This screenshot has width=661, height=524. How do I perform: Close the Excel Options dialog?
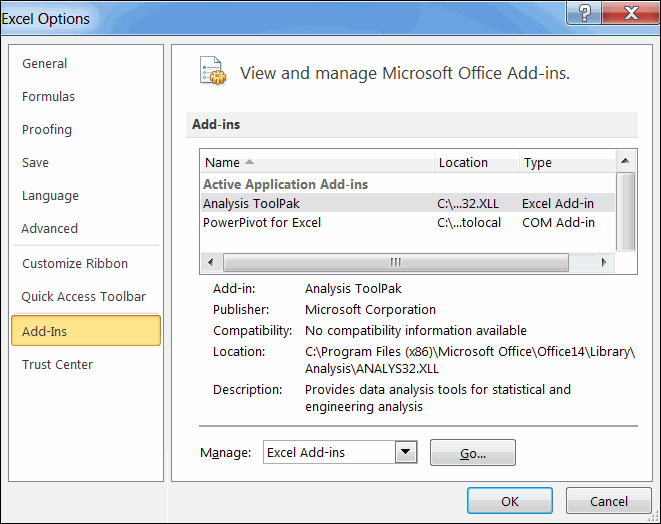coord(630,13)
